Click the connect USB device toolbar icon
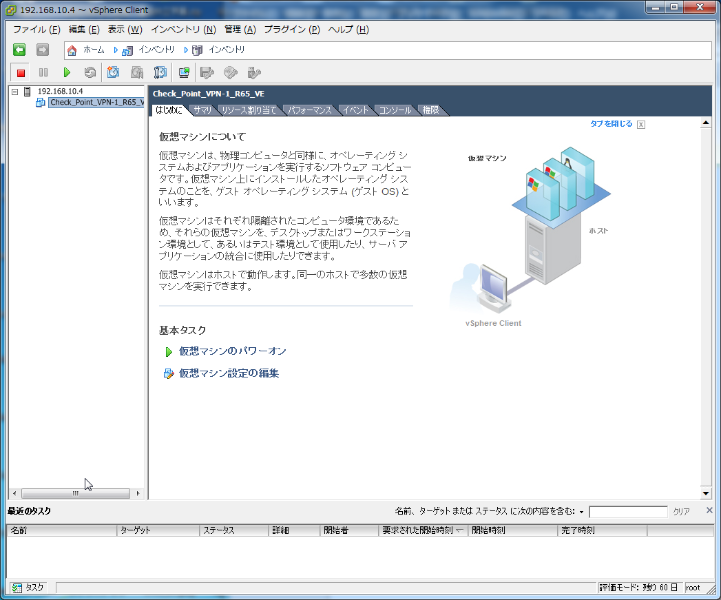This screenshot has width=721, height=600. point(254,73)
